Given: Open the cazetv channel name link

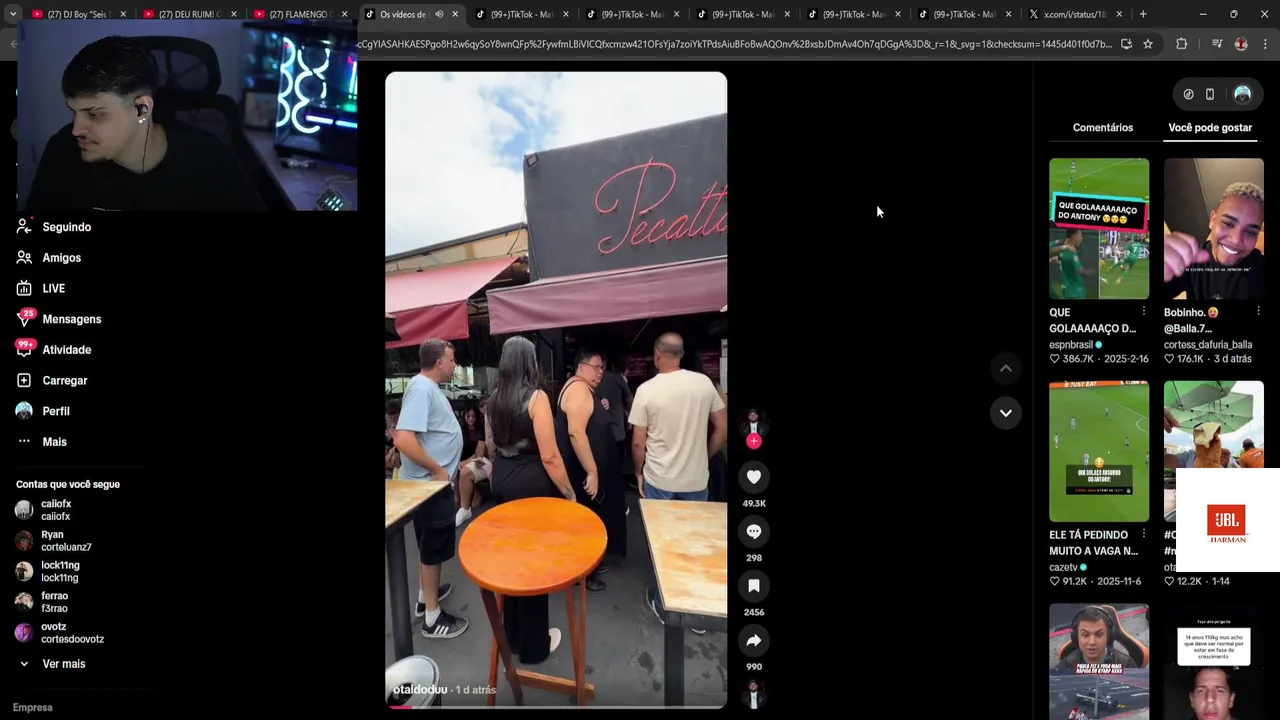Looking at the screenshot, I should click(1063, 568).
